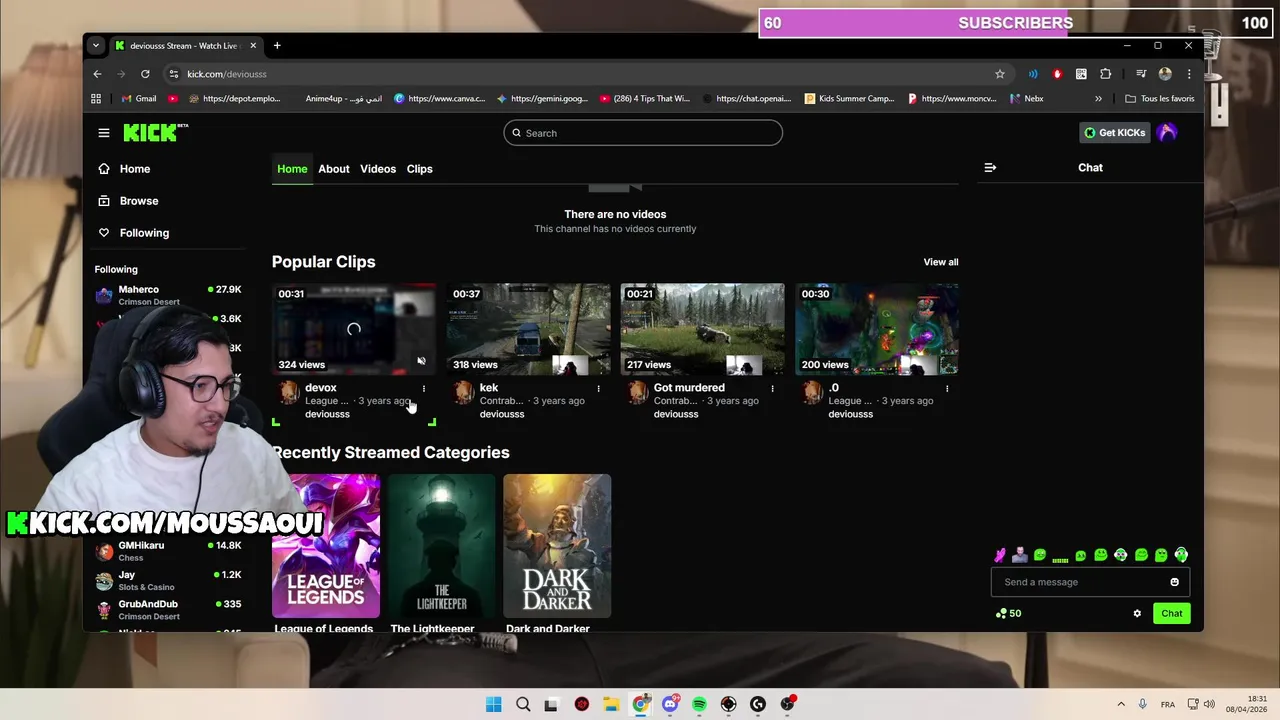Switch to the Clips tab

[x=419, y=169]
